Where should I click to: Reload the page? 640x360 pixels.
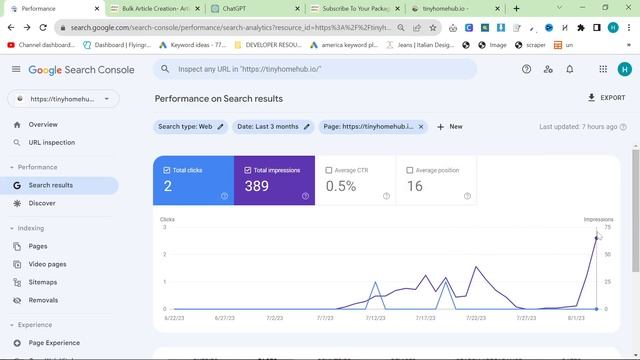(x=43, y=28)
